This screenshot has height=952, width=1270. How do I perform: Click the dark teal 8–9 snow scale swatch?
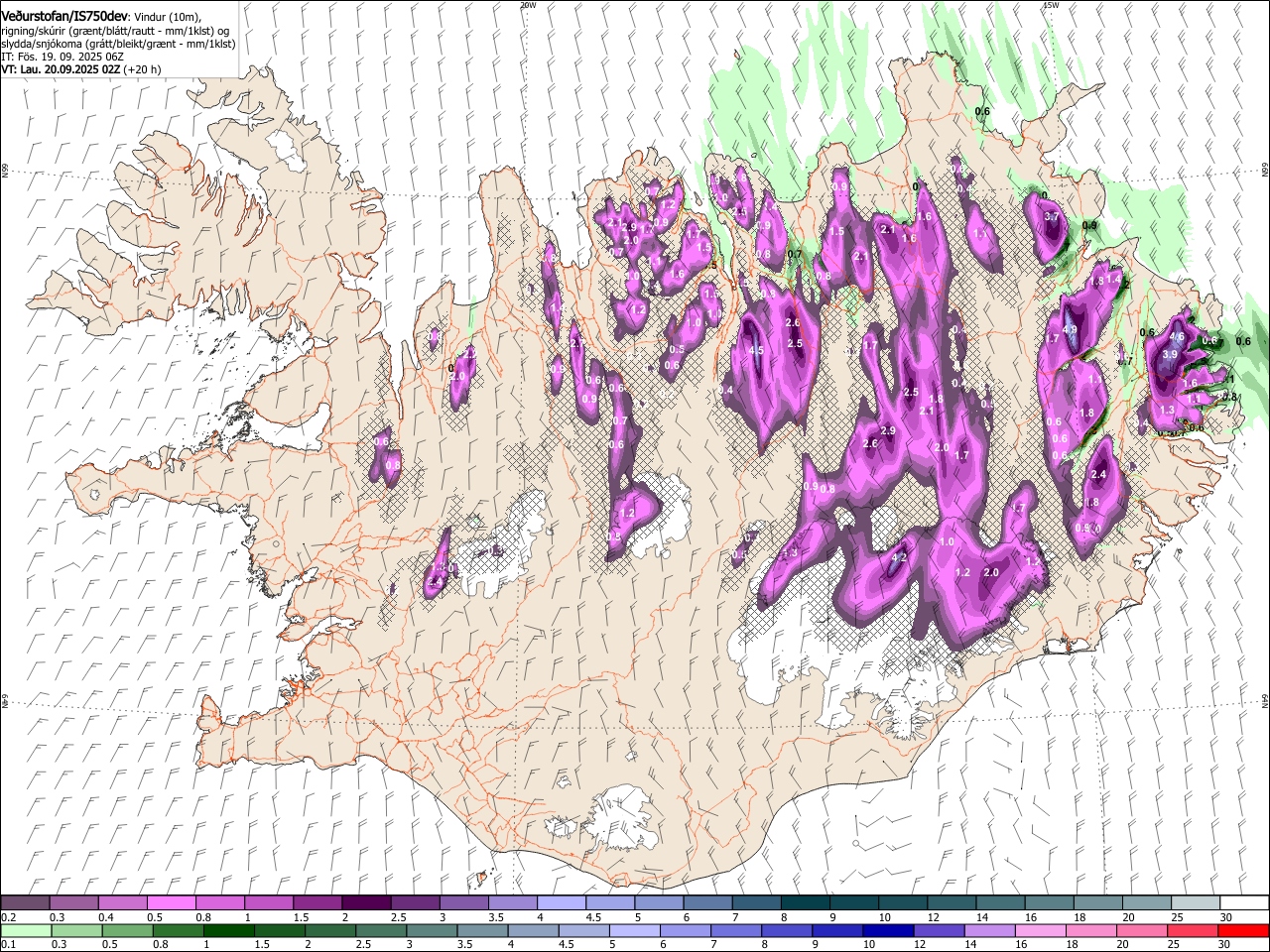(x=804, y=903)
